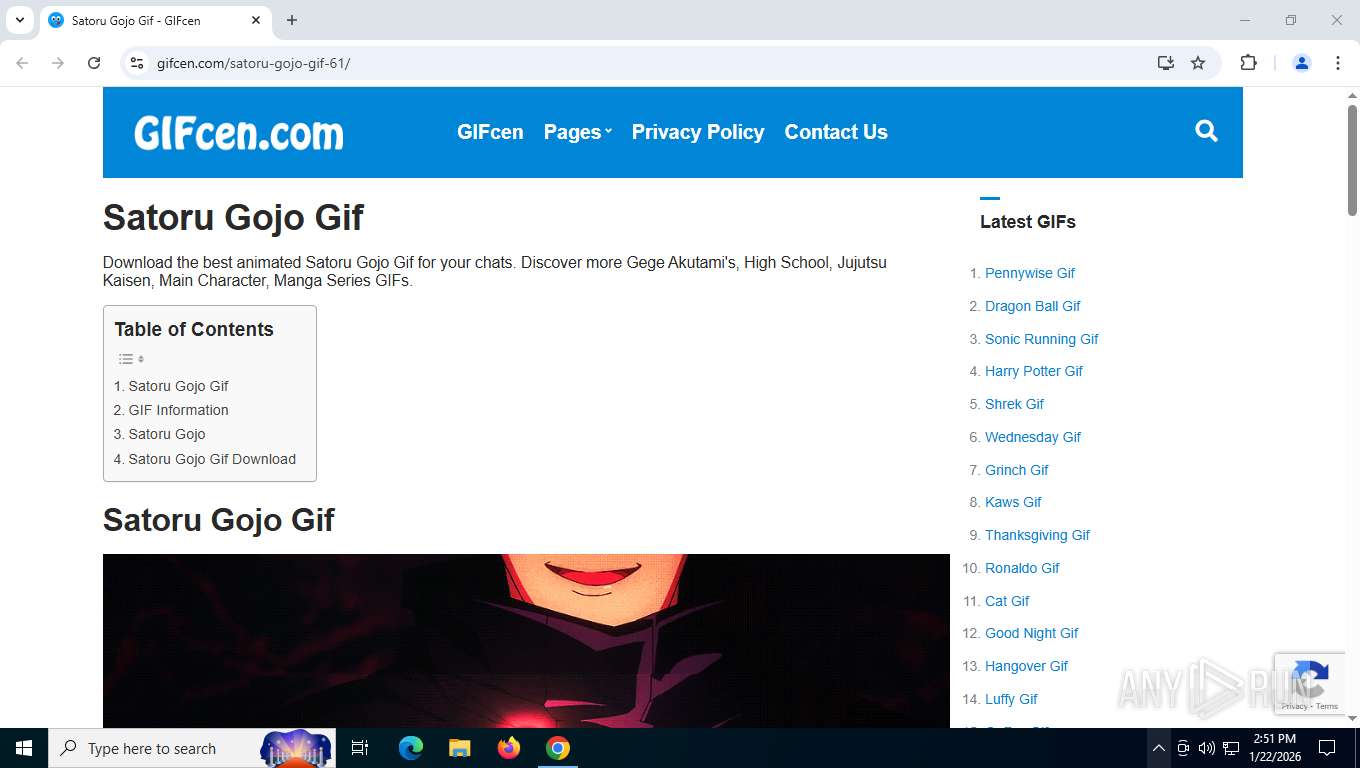Viewport: 1360px width, 768px height.
Task: Open the Wednesday Gif link
Action: coord(1033,437)
